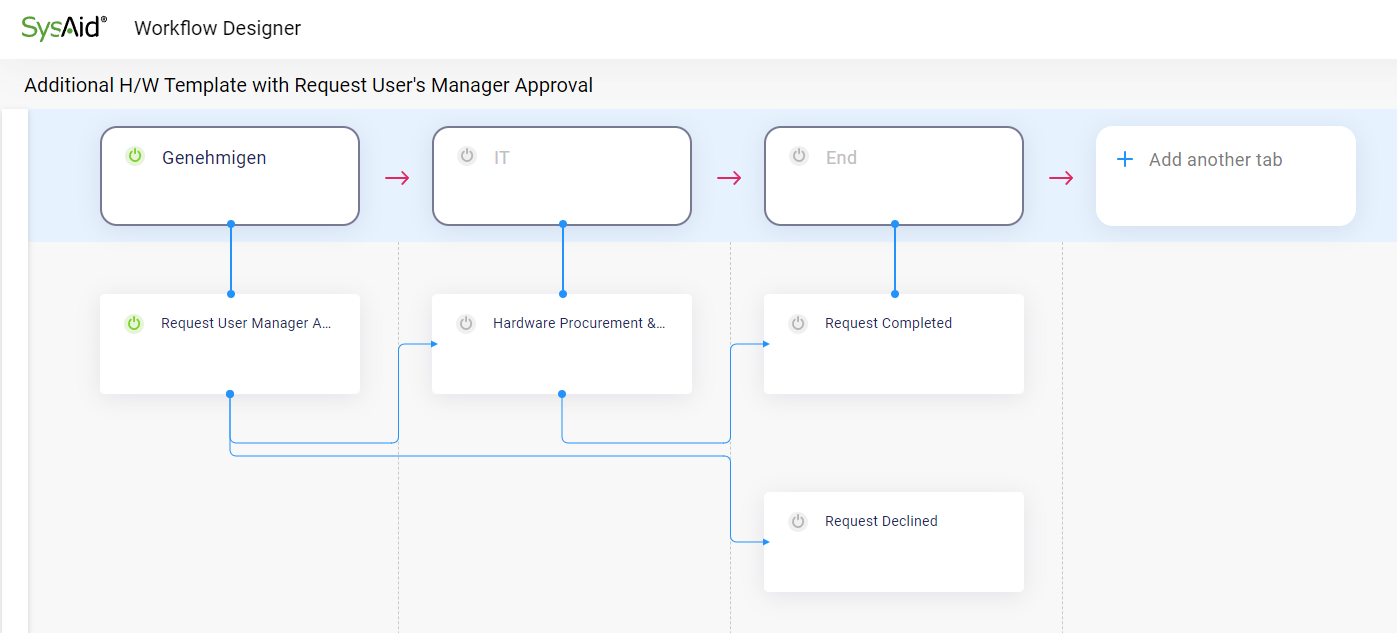Toggle power icon on Hardware Procurement card
Viewport: 1397px width, 633px height.
[466, 323]
